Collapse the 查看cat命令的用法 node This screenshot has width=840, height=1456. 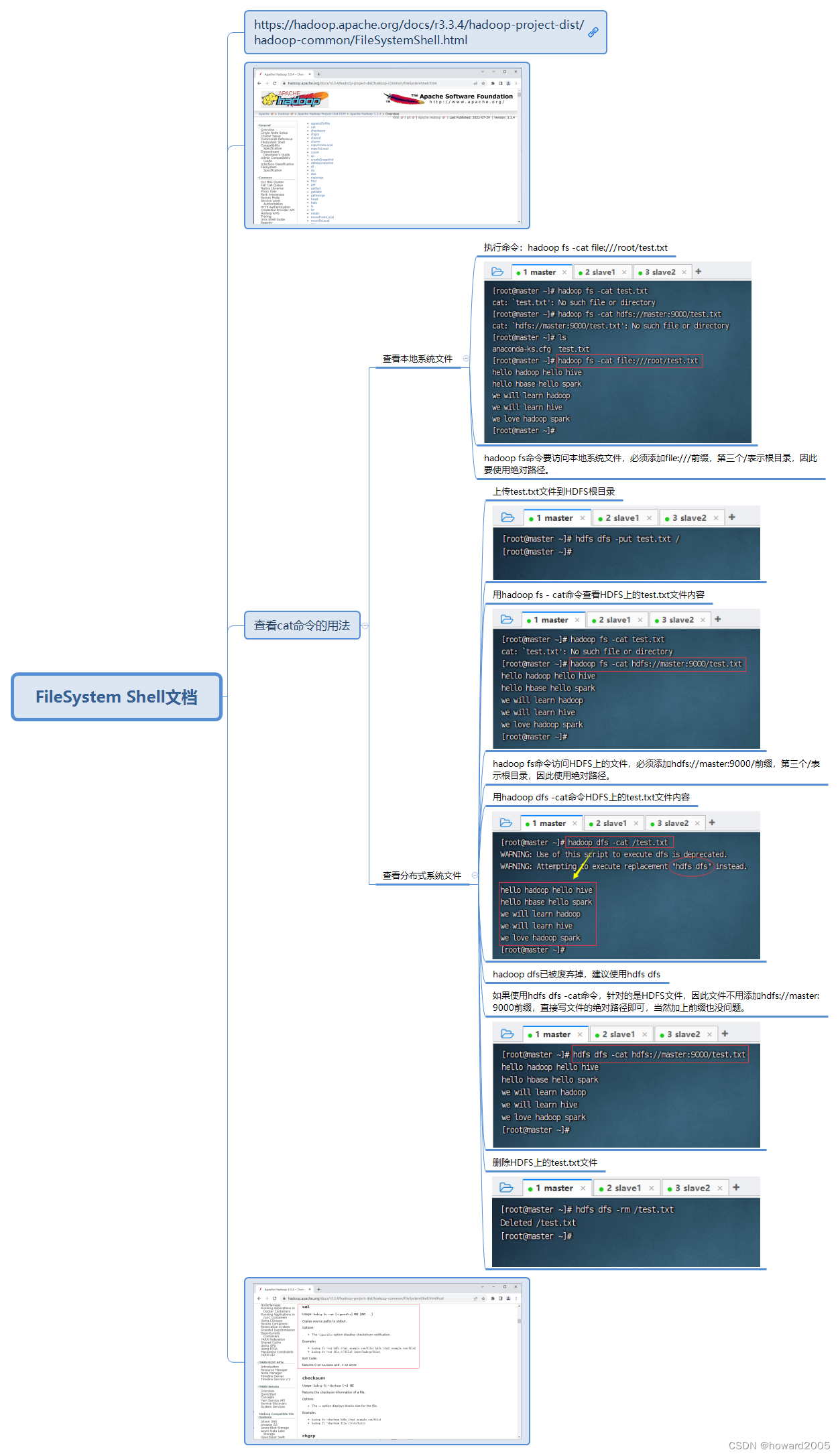[365, 625]
